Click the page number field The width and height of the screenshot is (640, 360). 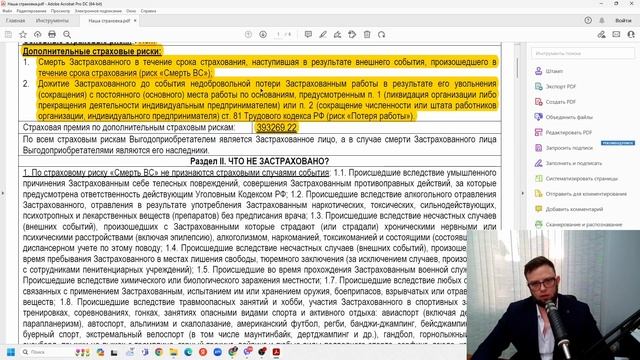278,35
